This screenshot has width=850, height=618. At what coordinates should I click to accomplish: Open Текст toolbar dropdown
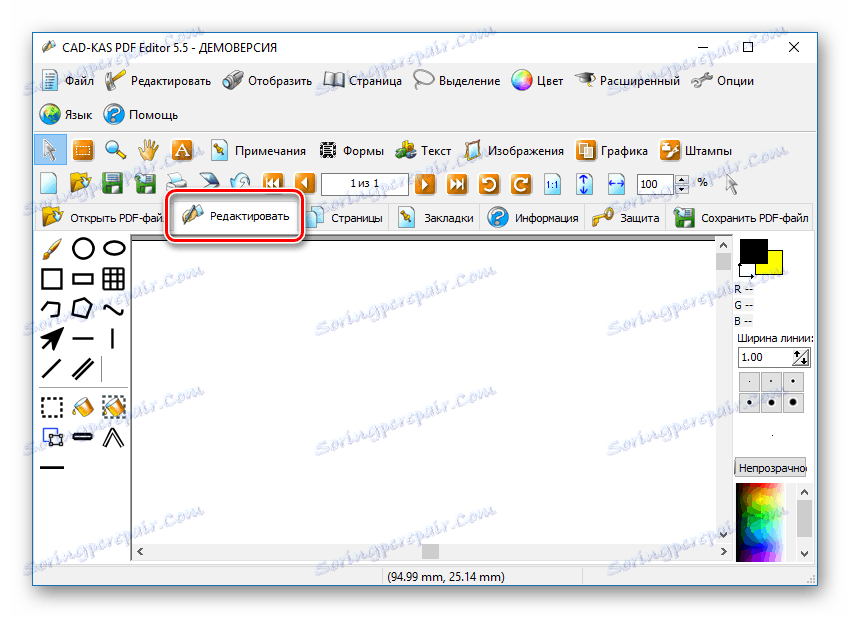click(423, 151)
